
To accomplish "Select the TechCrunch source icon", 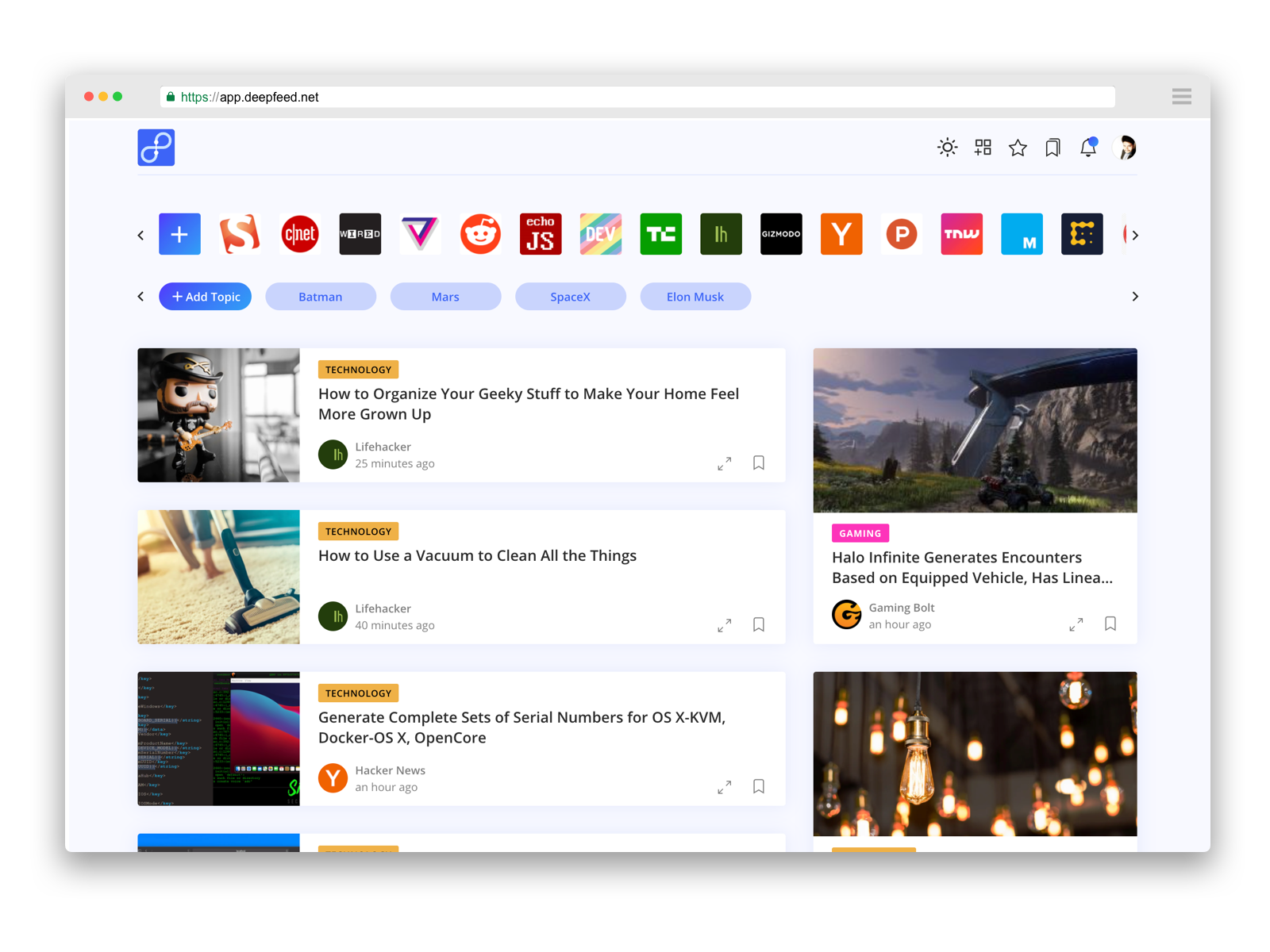I will [x=661, y=234].
